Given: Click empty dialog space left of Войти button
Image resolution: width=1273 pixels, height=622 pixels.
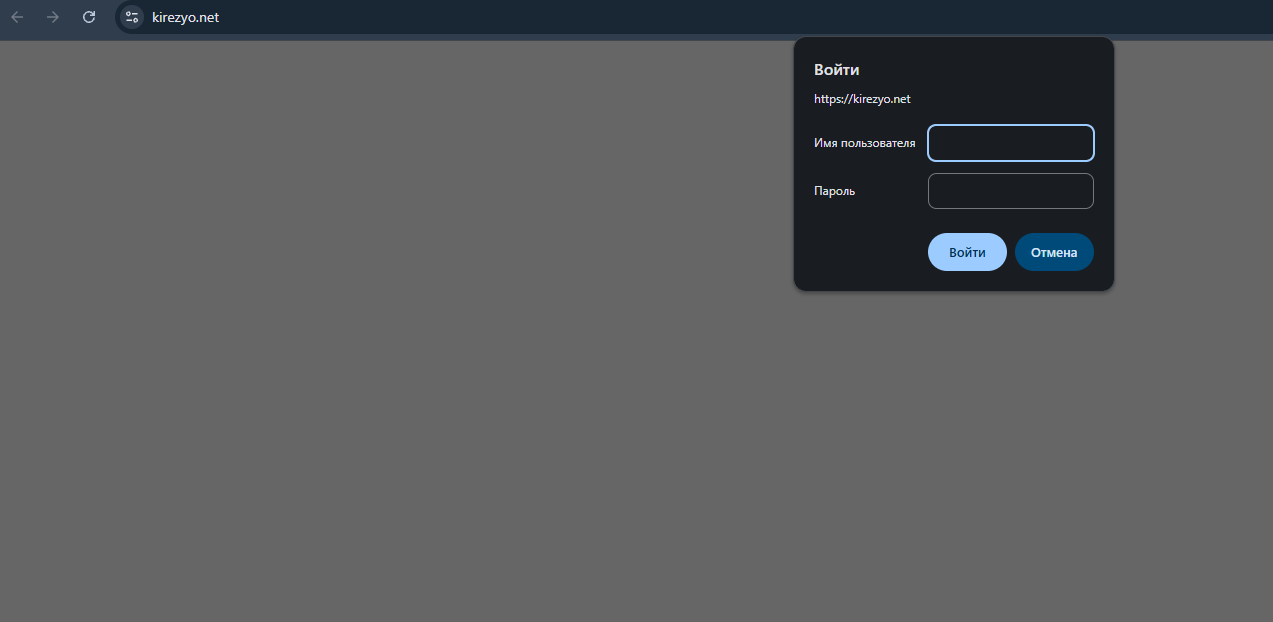Looking at the screenshot, I should pos(865,252).
